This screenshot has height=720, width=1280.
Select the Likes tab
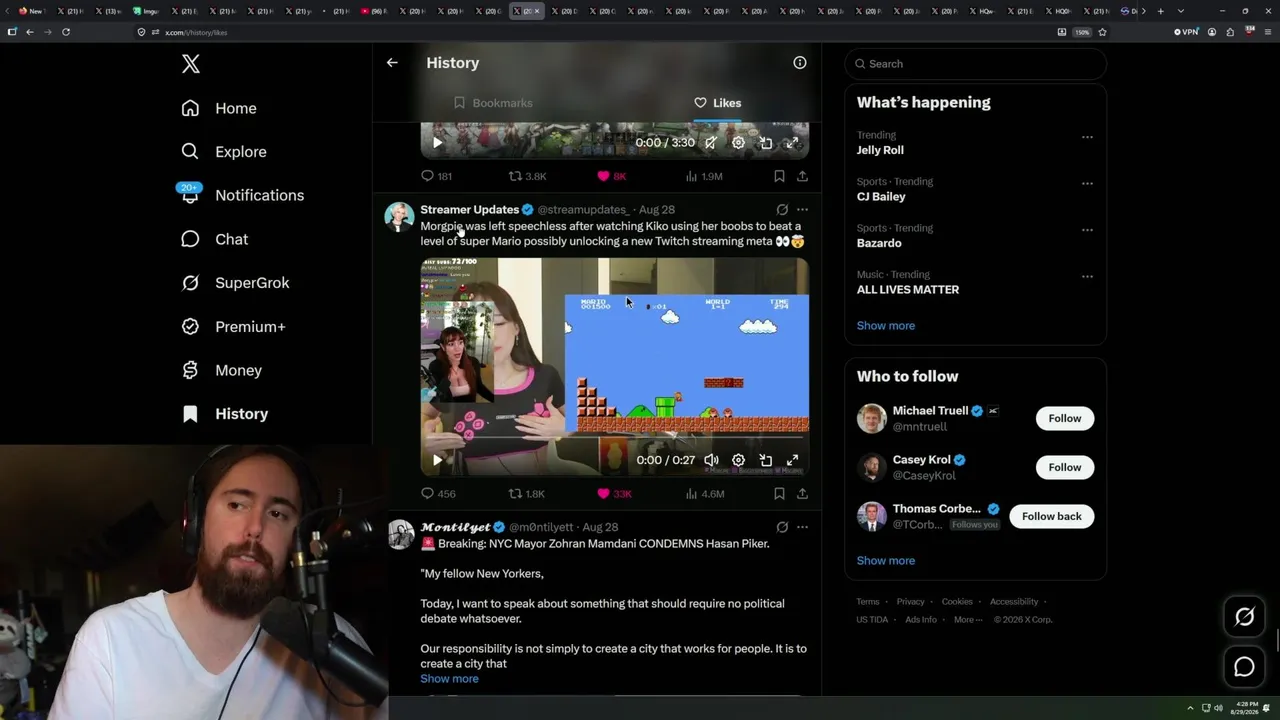(717, 103)
